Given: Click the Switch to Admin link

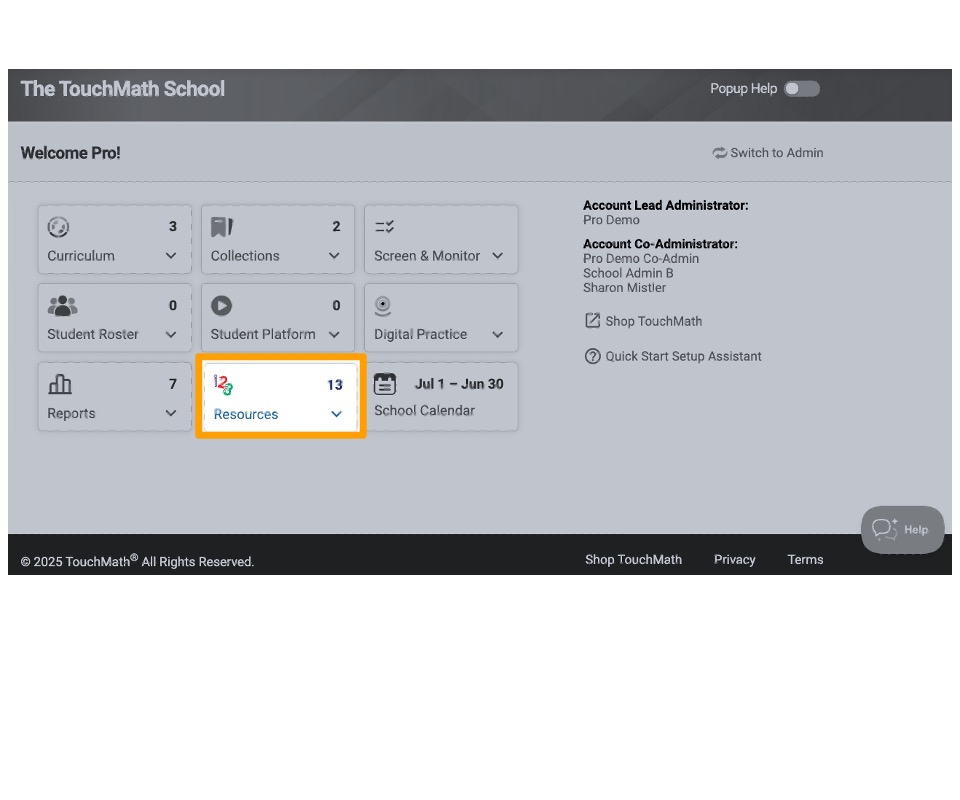Looking at the screenshot, I should click(x=776, y=153).
